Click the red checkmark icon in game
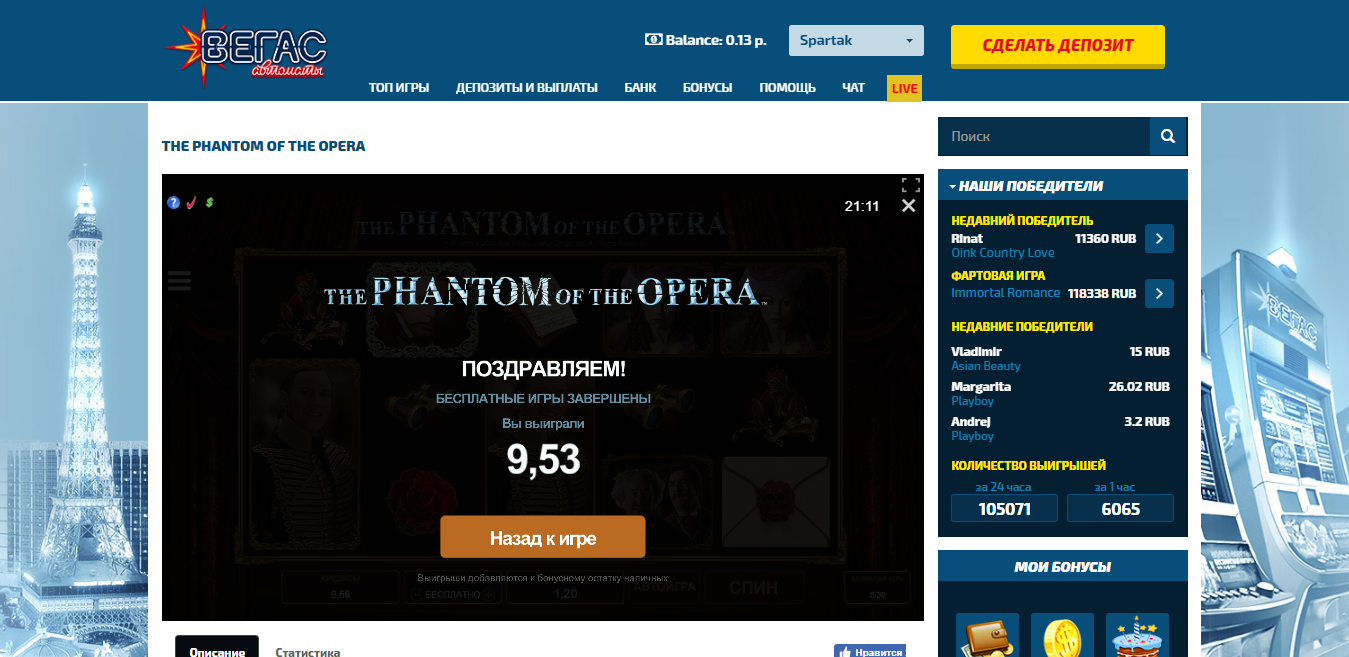This screenshot has width=1349, height=657. (x=192, y=203)
